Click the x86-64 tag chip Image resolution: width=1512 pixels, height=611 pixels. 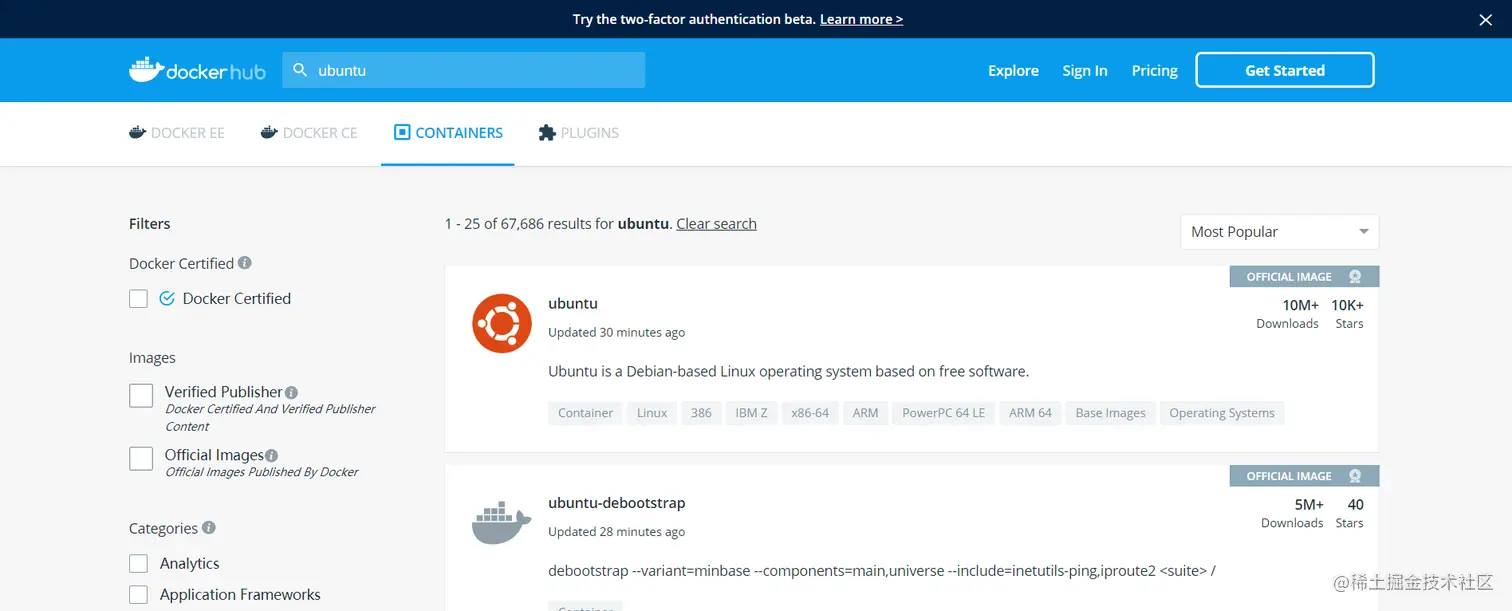[x=810, y=413]
